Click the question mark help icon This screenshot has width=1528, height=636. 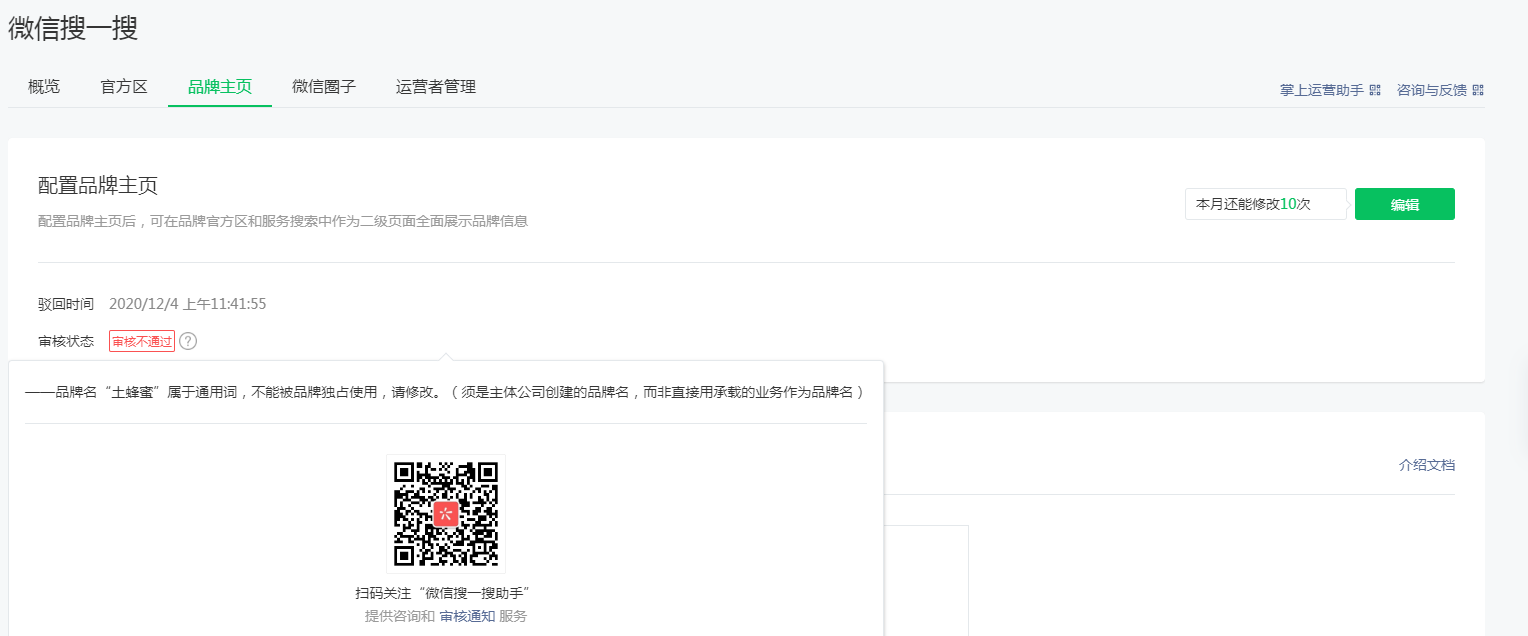pyautogui.click(x=188, y=341)
